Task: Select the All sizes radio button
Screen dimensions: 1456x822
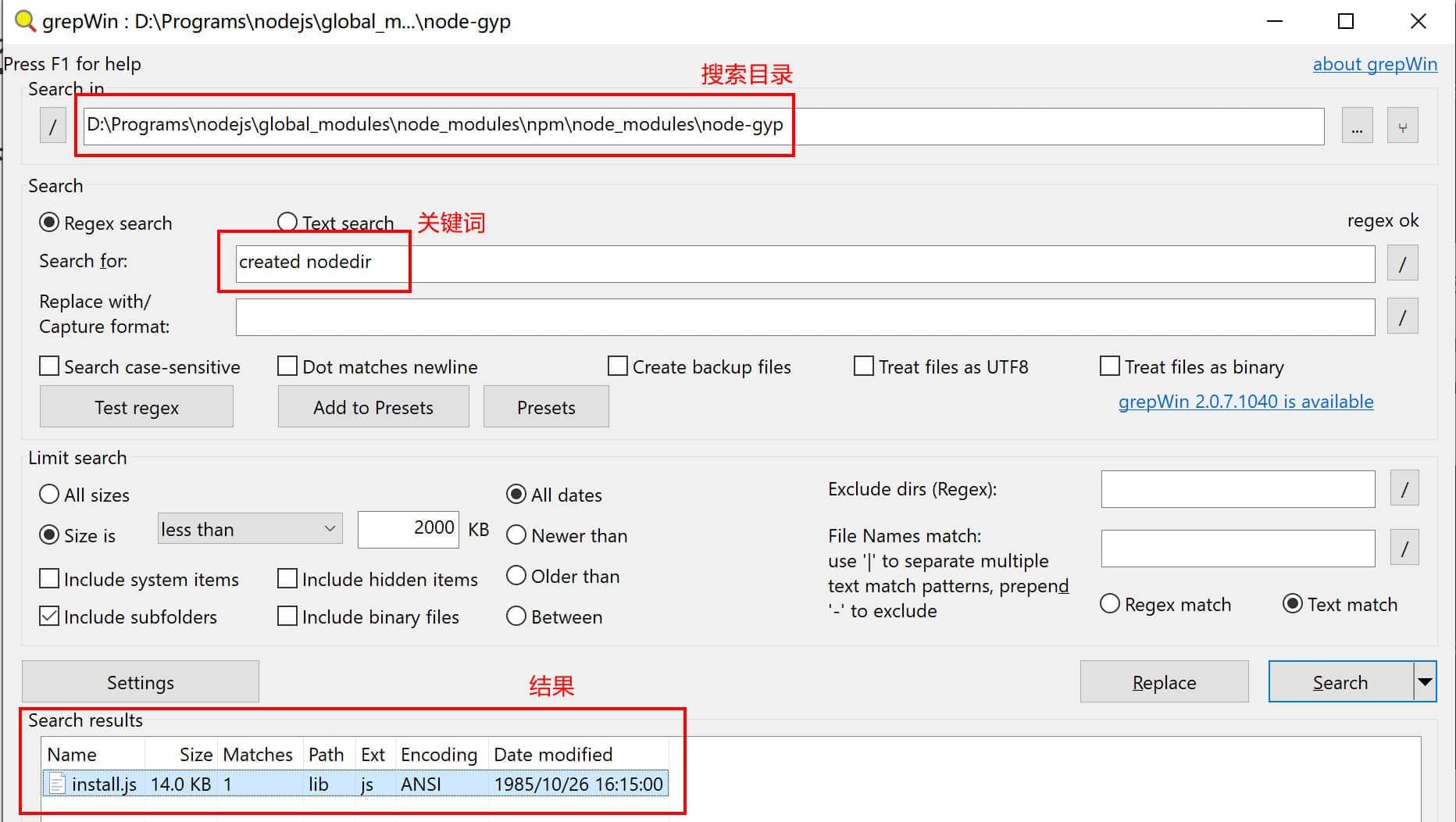Action: click(x=49, y=495)
